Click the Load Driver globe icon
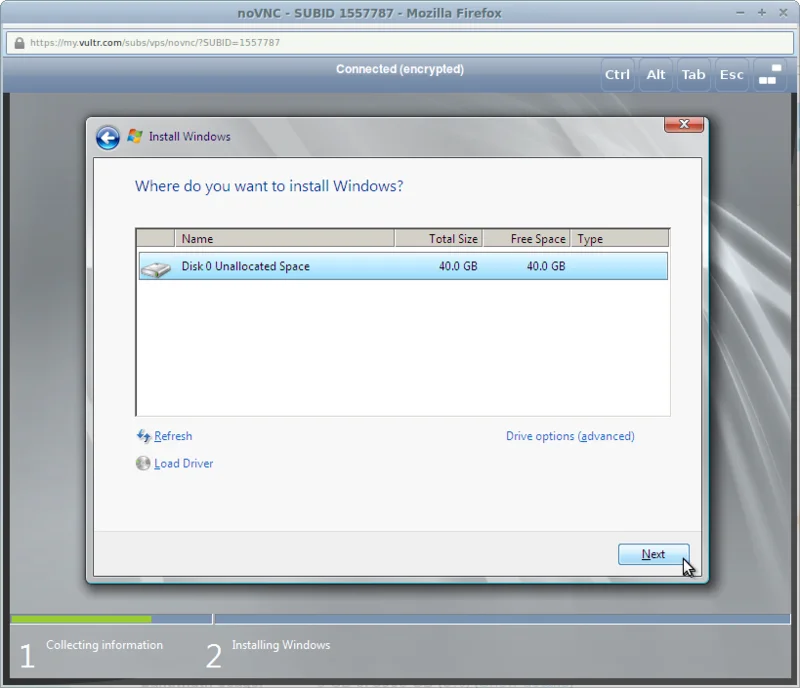 [142, 463]
